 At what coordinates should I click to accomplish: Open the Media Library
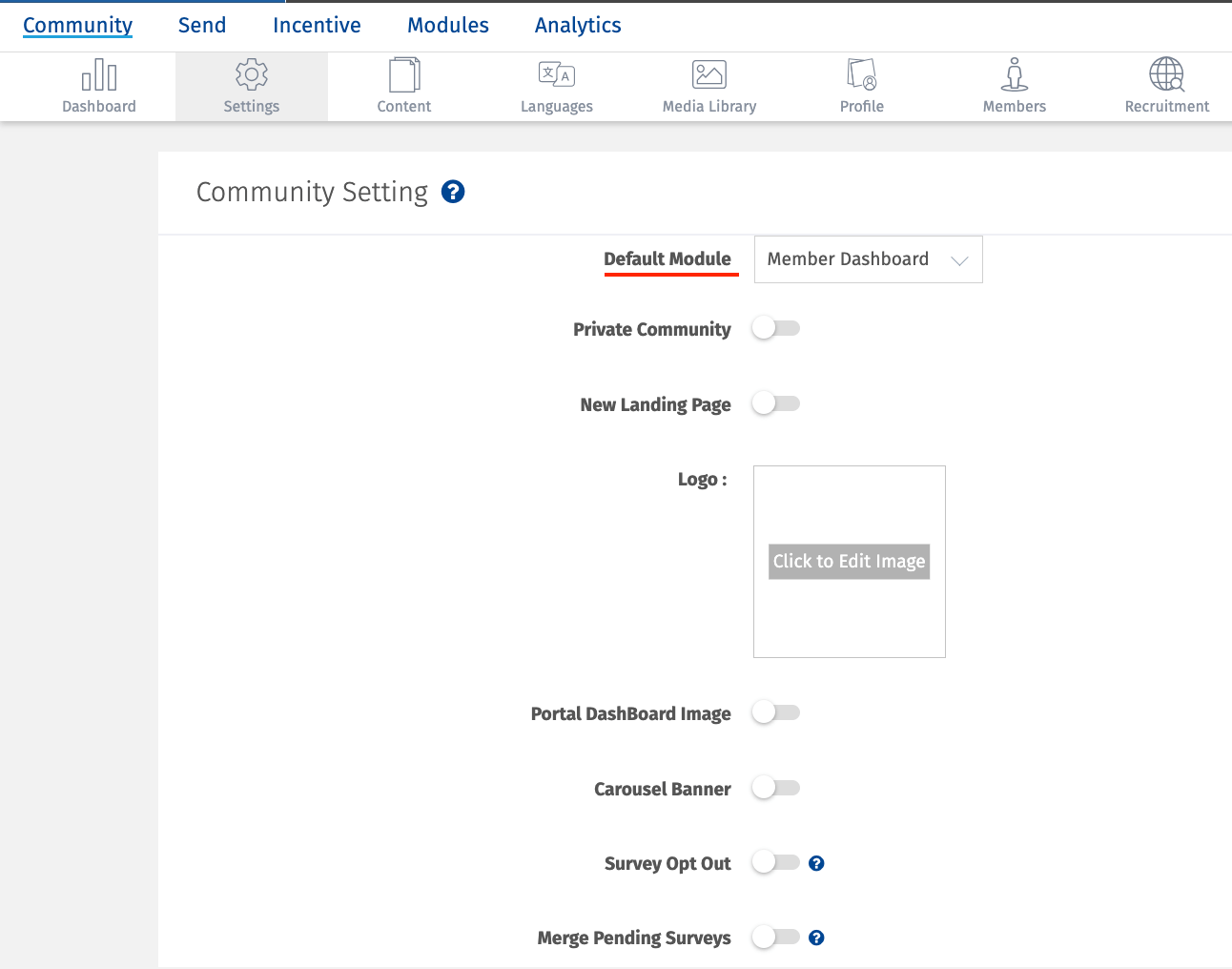click(709, 84)
